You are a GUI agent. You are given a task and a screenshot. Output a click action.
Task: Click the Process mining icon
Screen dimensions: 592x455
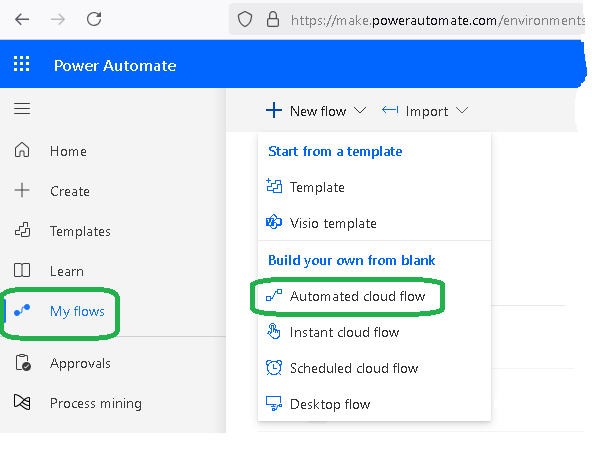click(x=22, y=402)
